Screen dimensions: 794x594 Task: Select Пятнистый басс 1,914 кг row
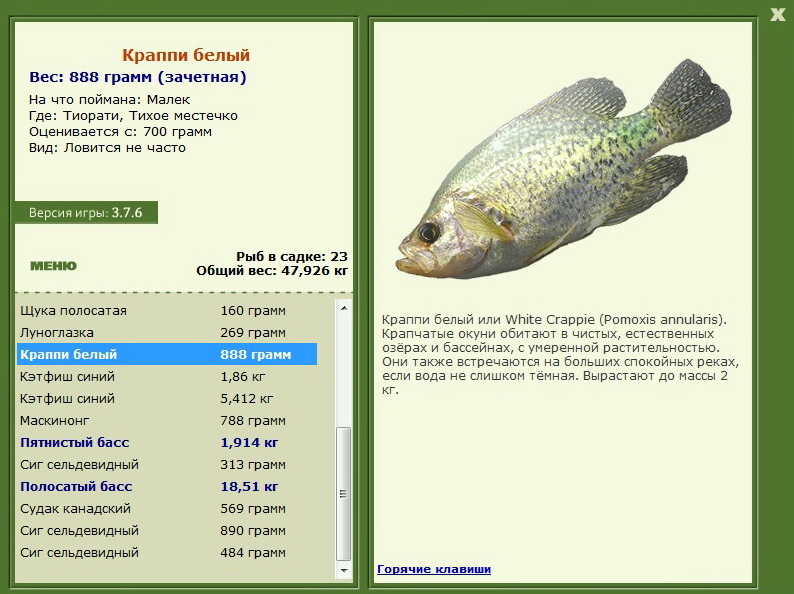[x=167, y=443]
